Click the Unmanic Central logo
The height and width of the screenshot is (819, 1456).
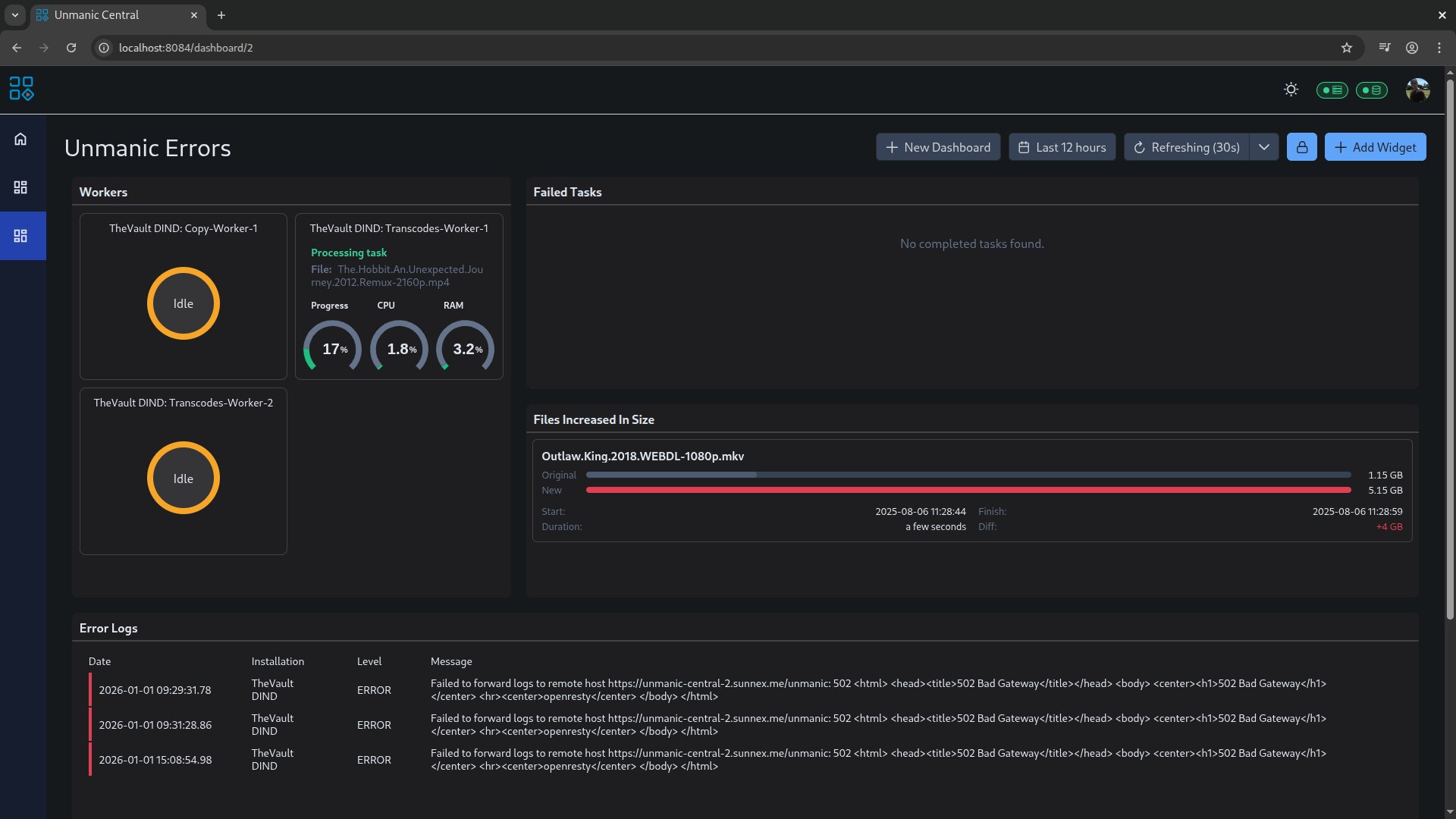coord(21,89)
